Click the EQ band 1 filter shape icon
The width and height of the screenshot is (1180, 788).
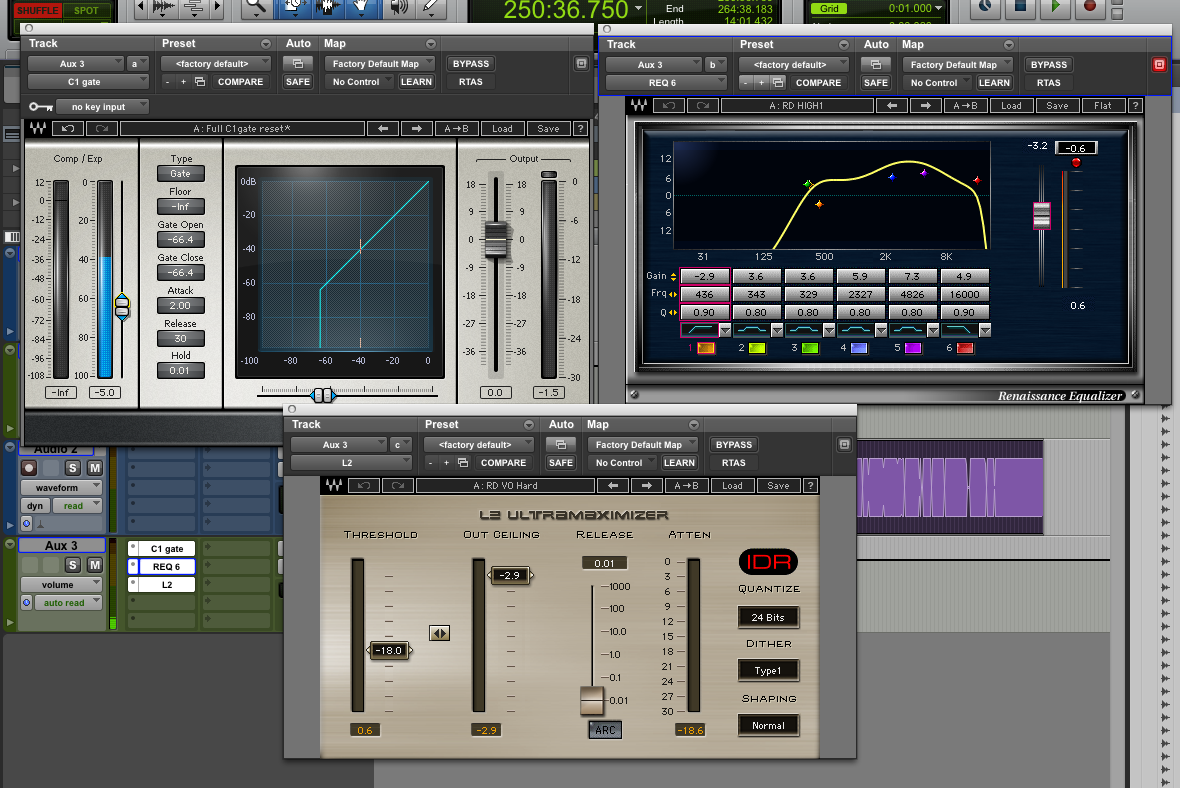(700, 330)
